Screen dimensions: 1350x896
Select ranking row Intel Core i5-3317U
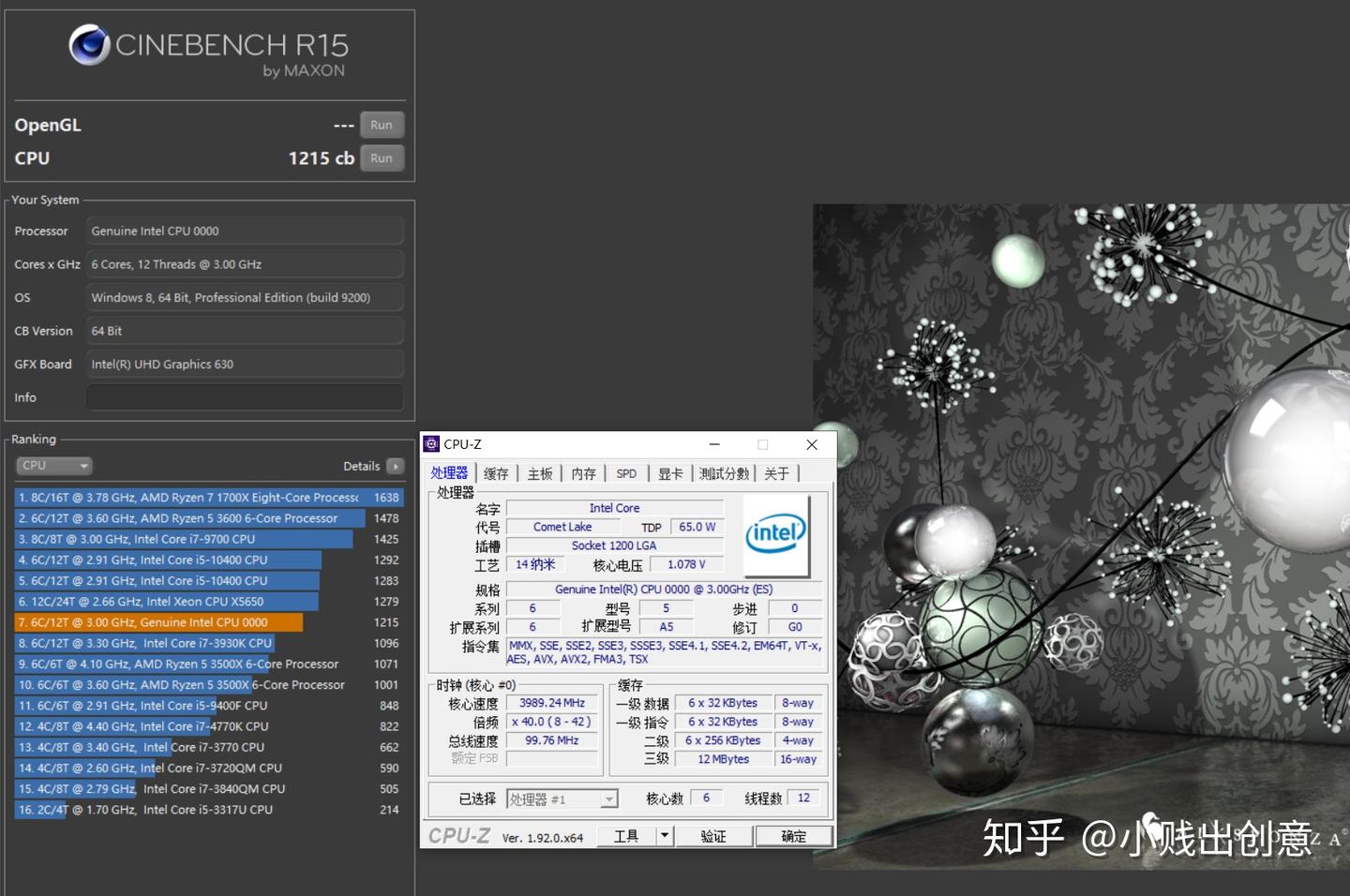[208, 810]
